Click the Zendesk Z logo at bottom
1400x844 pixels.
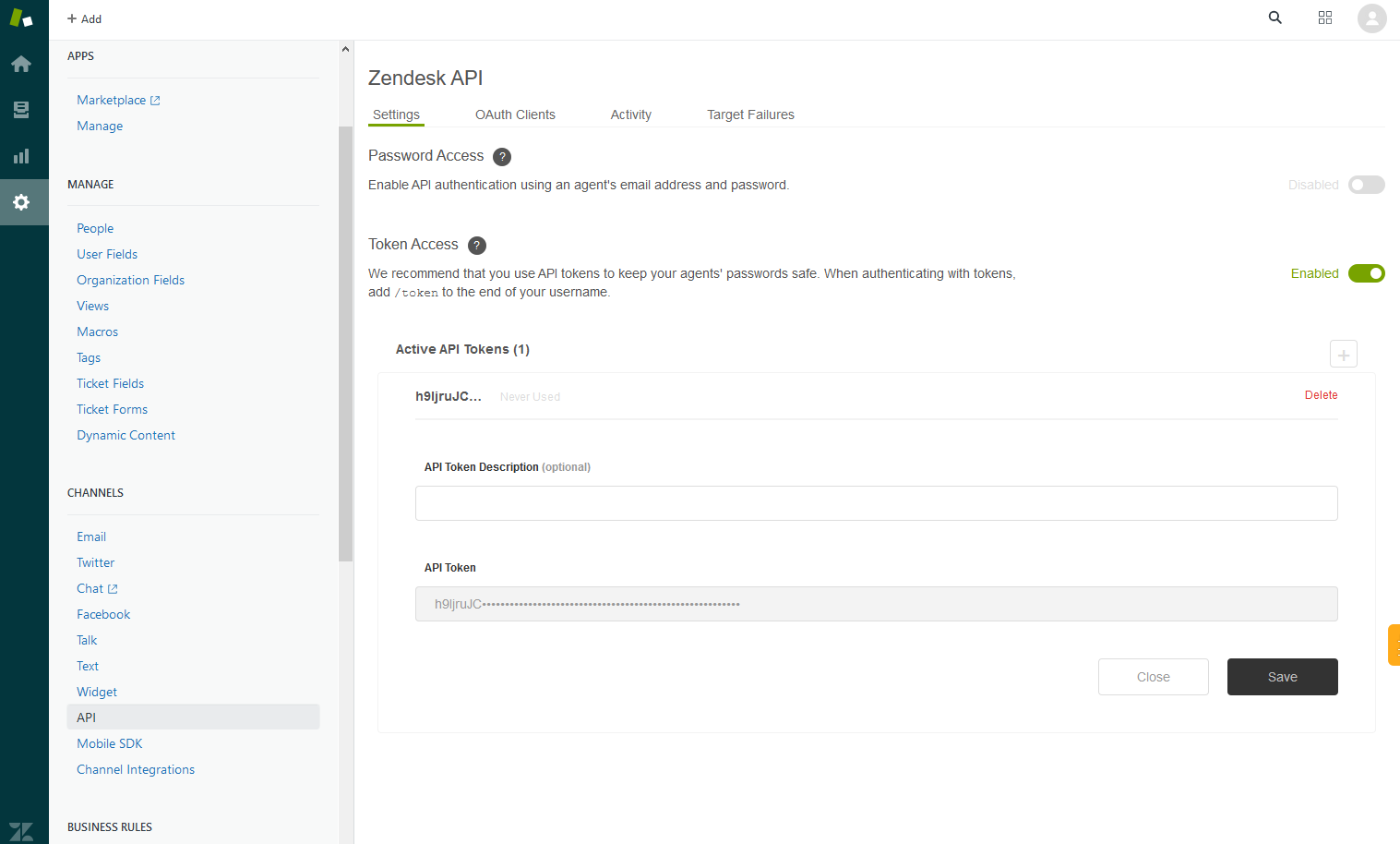coord(21,831)
